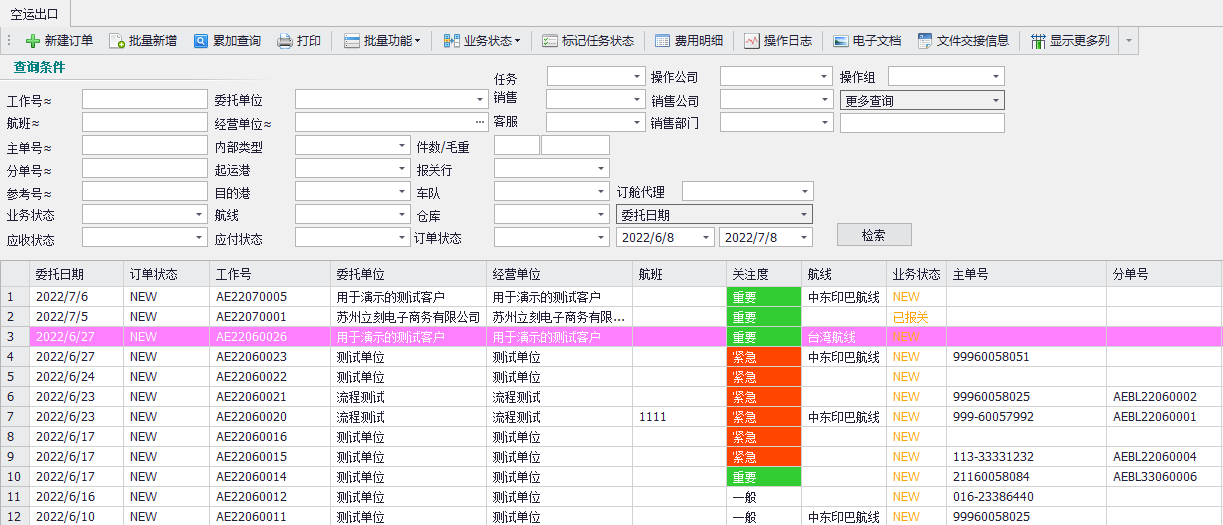
Task: Open the 委托日期 date type dropdown
Action: 714,214
